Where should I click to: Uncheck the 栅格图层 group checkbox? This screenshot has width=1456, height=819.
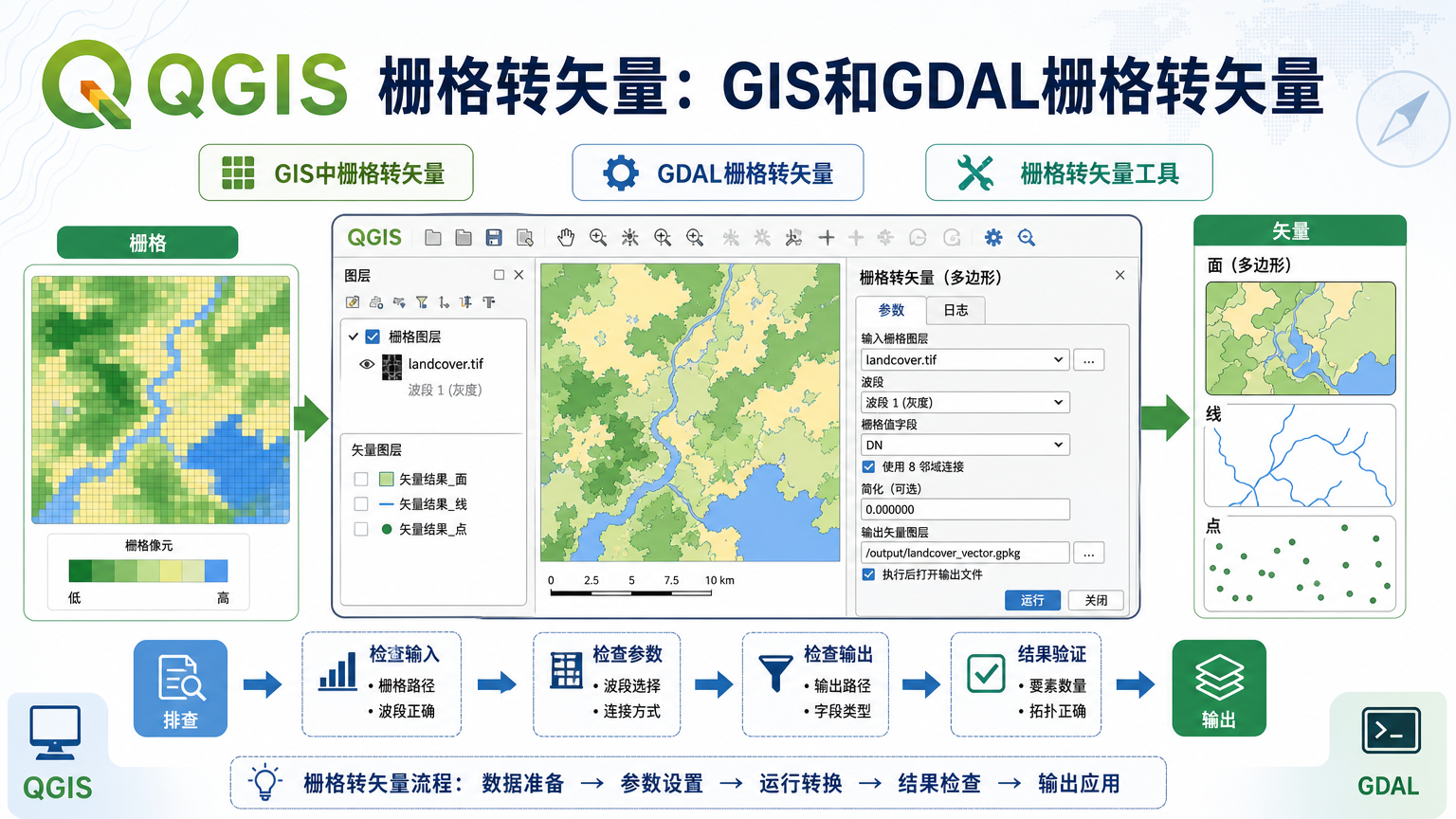tap(373, 337)
